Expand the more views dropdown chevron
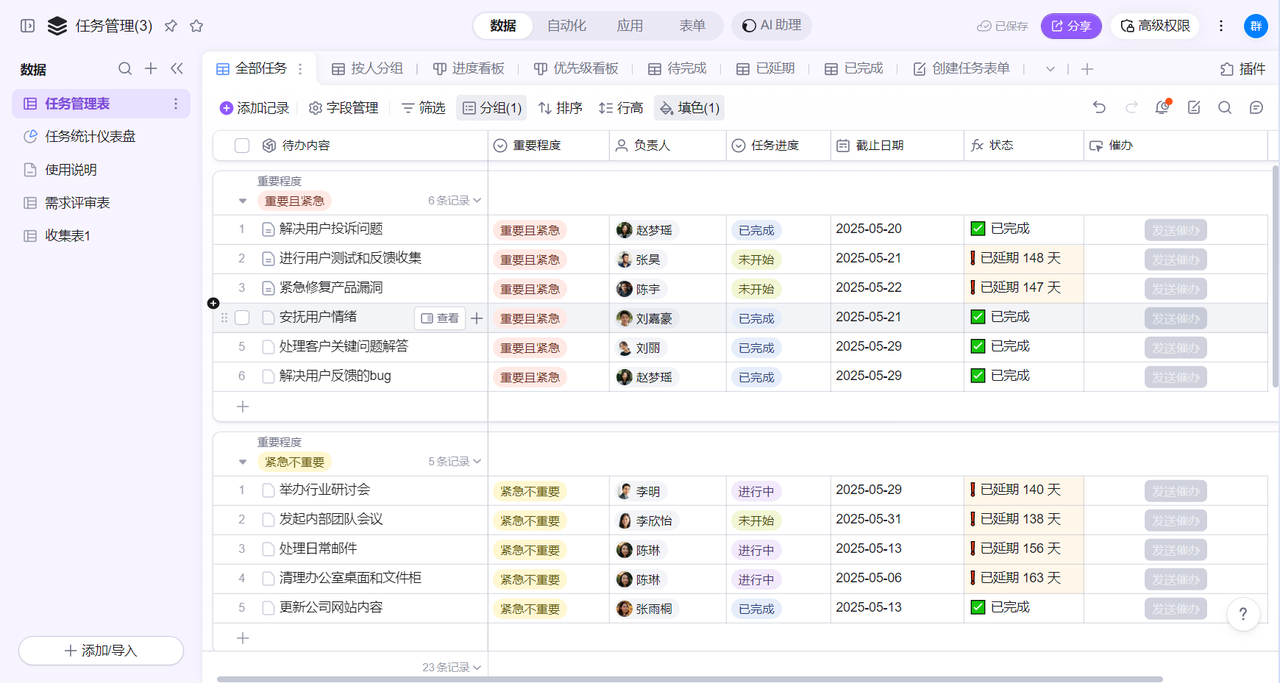 click(1050, 69)
